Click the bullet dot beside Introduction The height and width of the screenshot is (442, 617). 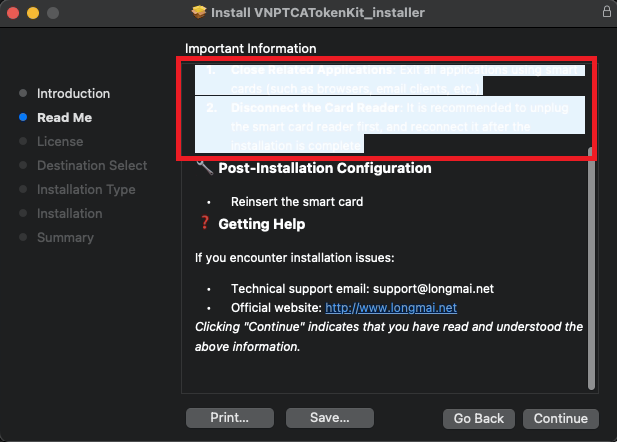click(x=23, y=93)
